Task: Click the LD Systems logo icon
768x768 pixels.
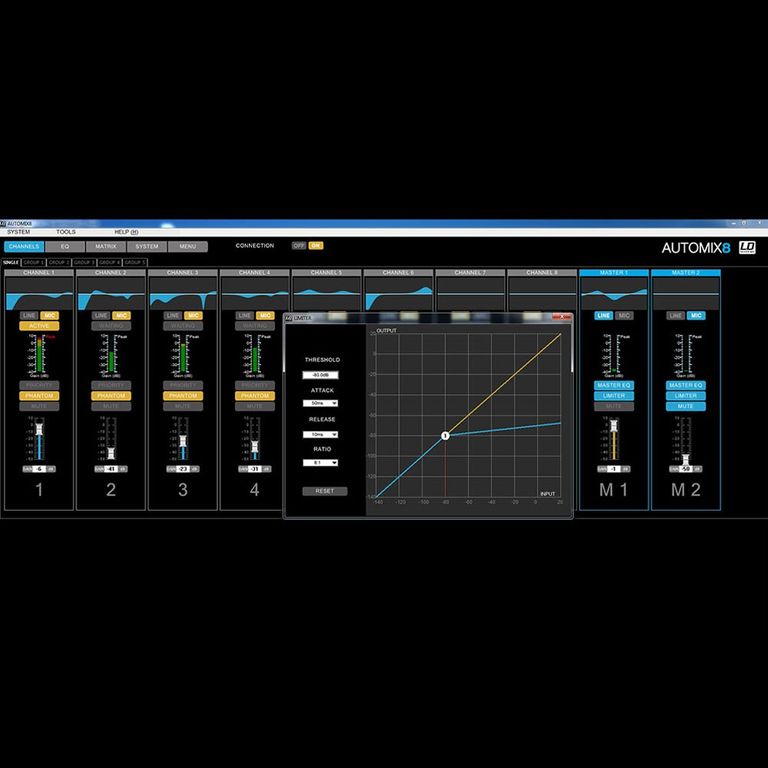Action: coord(747,248)
